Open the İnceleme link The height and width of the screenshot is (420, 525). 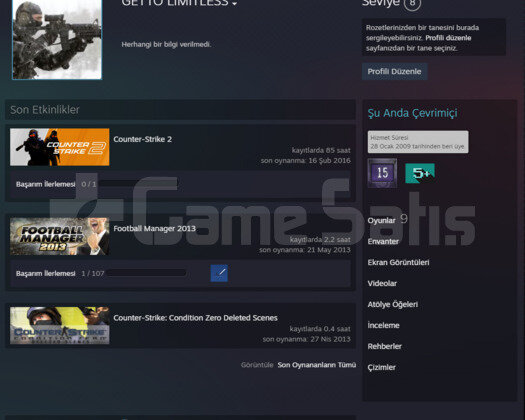[x=383, y=325]
